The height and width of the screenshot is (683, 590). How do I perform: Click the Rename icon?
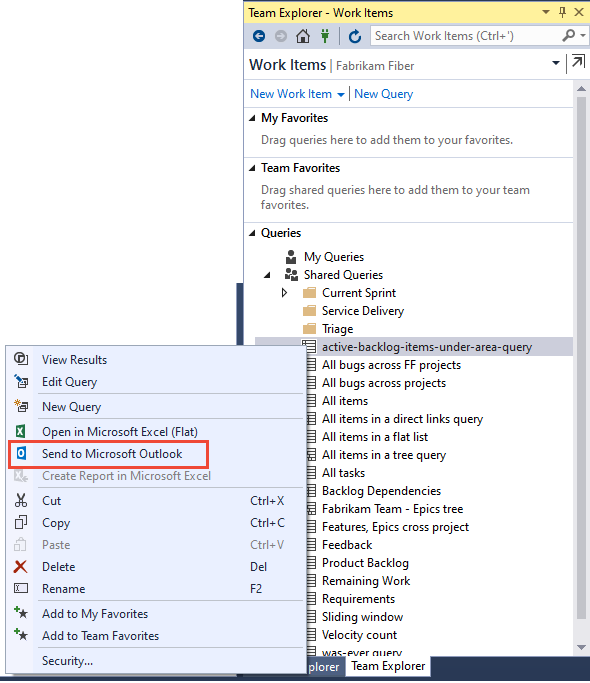click(x=21, y=588)
